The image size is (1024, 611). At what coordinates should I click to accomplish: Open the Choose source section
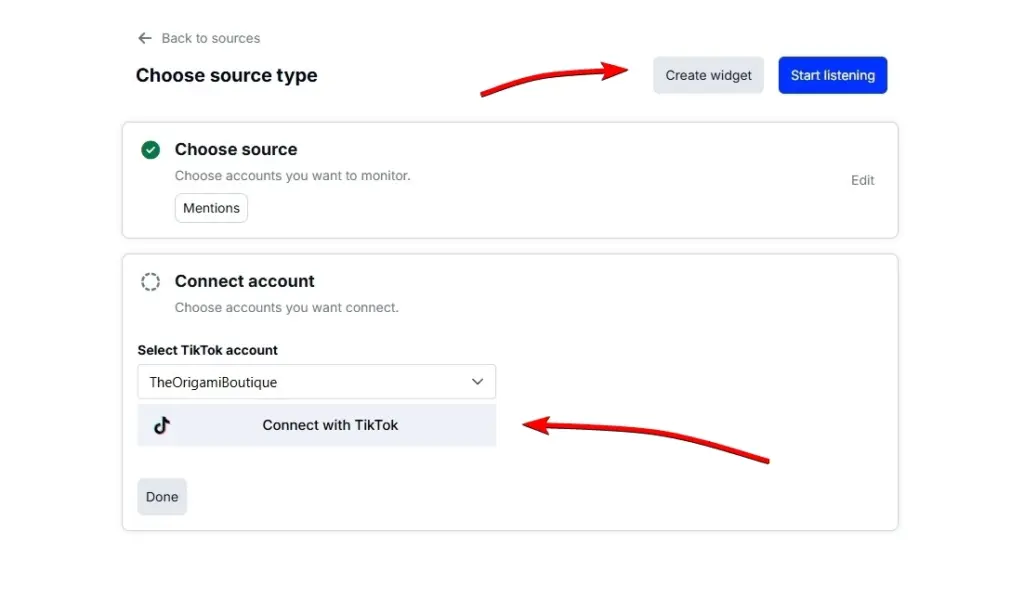tap(236, 149)
